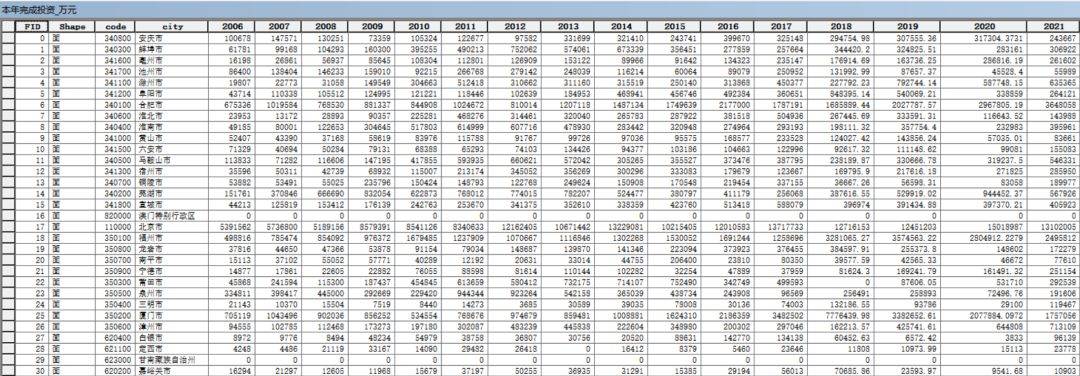Click the city cell 甘南藏族自治州
This screenshot has height=376, width=1080.
click(x=172, y=359)
